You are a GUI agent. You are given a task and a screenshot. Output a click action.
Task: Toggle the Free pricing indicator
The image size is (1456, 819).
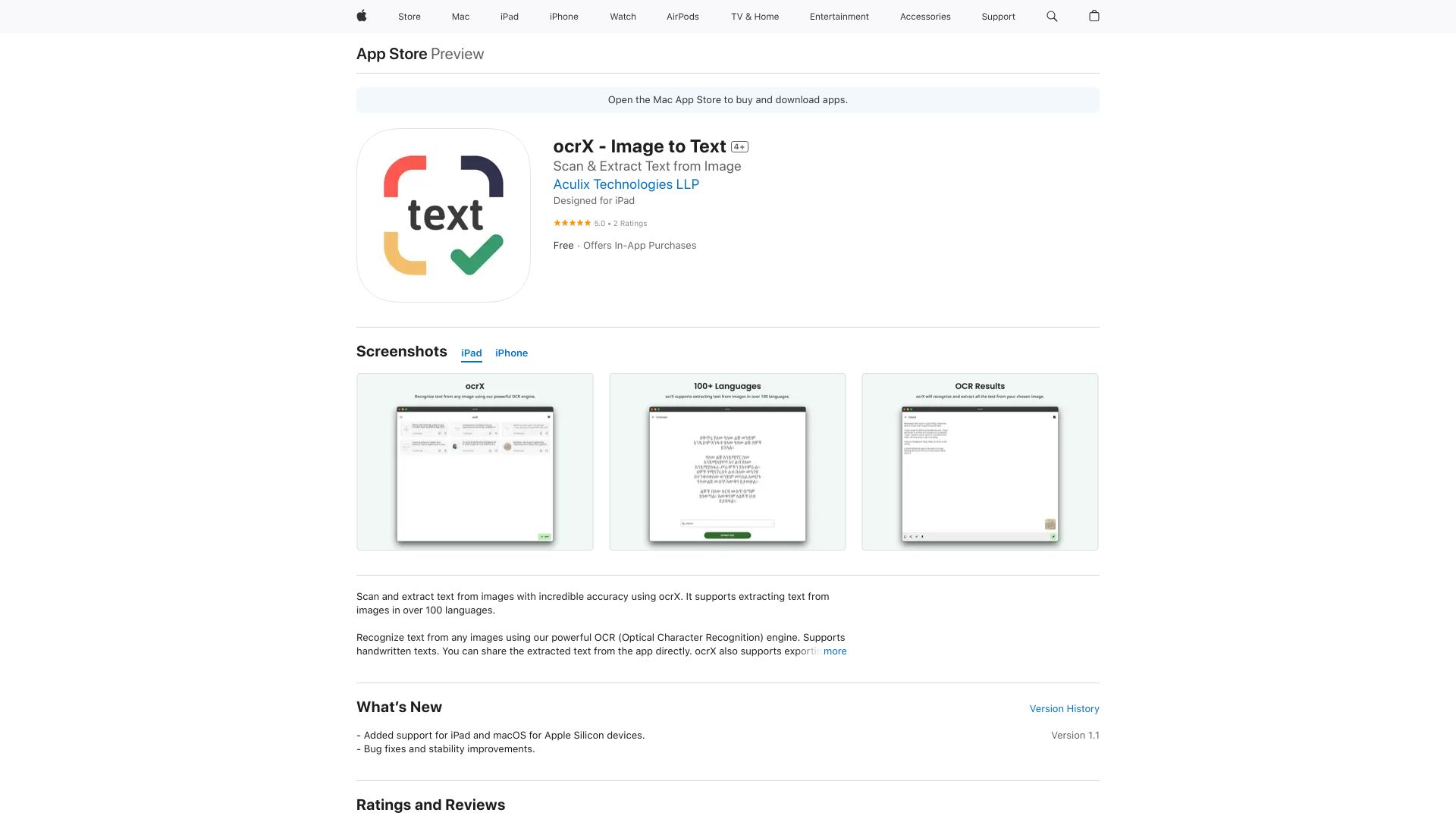(563, 245)
